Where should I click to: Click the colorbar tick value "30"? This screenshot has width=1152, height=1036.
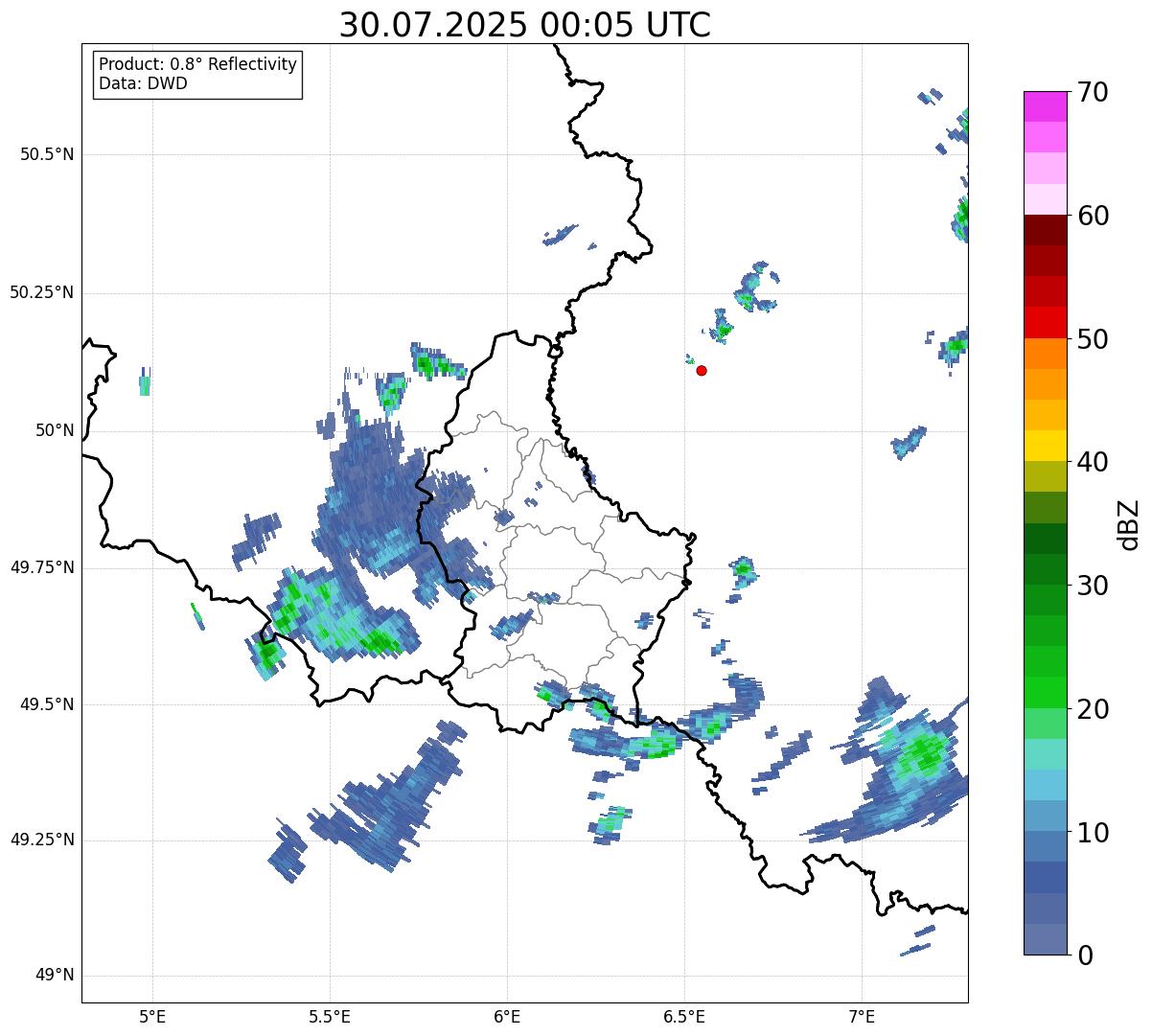coord(1093,586)
